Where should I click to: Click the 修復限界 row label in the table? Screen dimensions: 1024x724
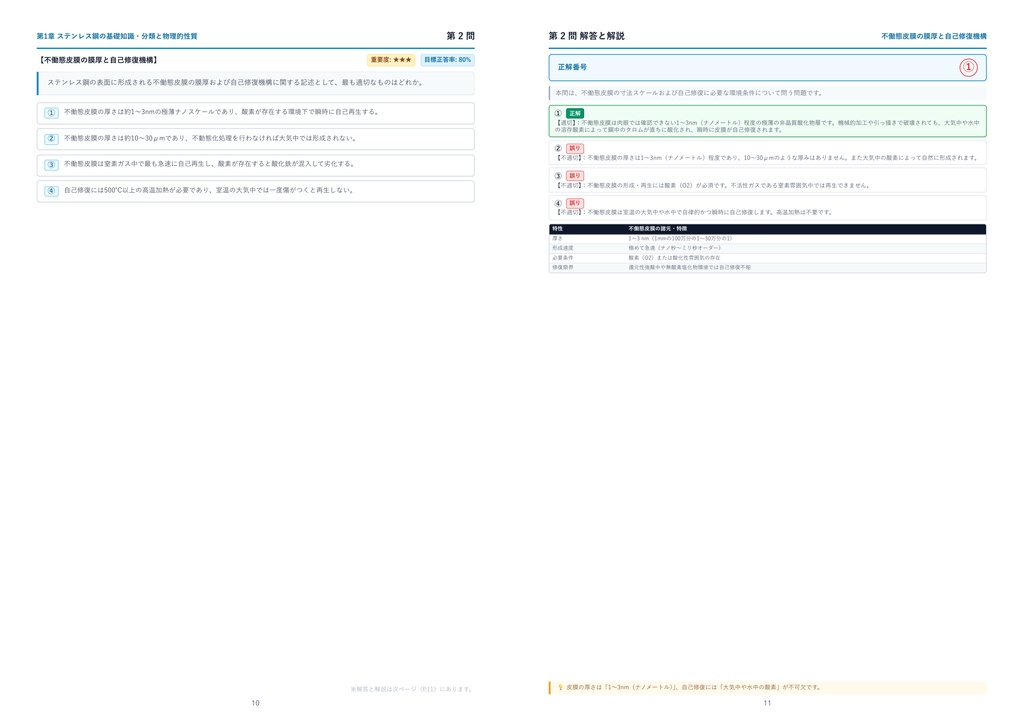tap(562, 268)
